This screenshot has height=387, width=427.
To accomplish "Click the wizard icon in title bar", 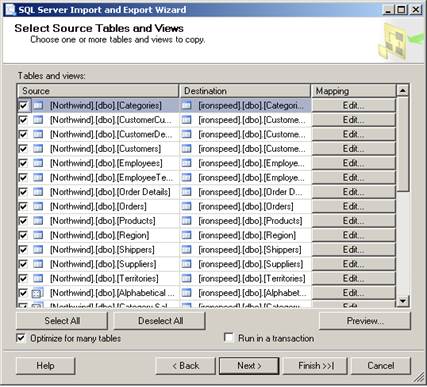I will [10, 9].
